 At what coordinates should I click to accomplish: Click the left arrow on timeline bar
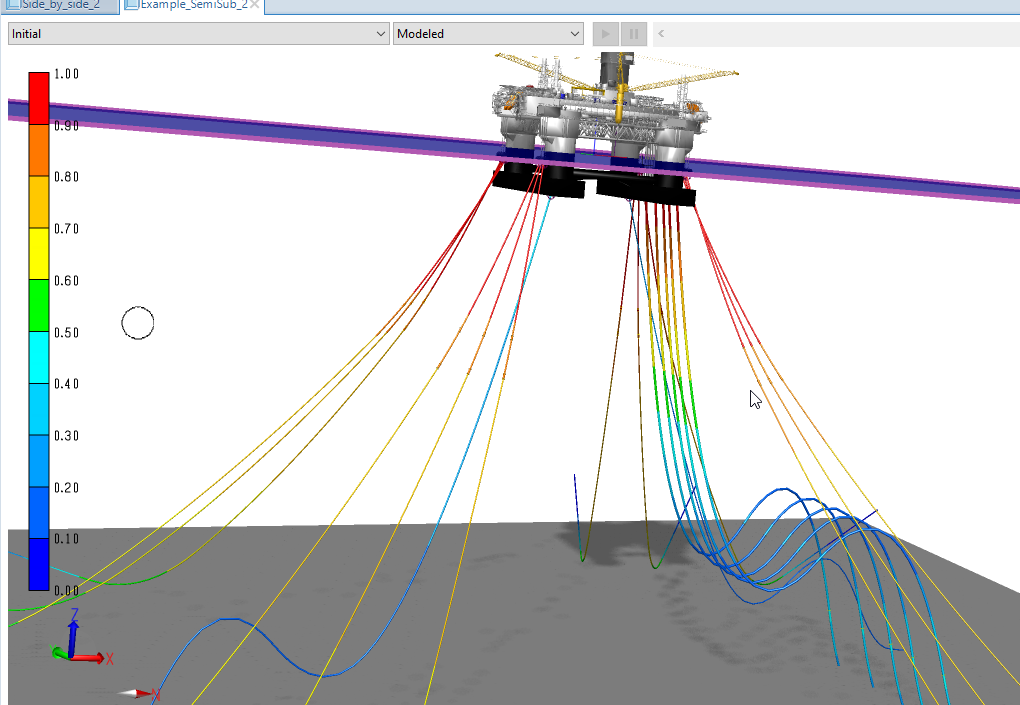pos(661,34)
